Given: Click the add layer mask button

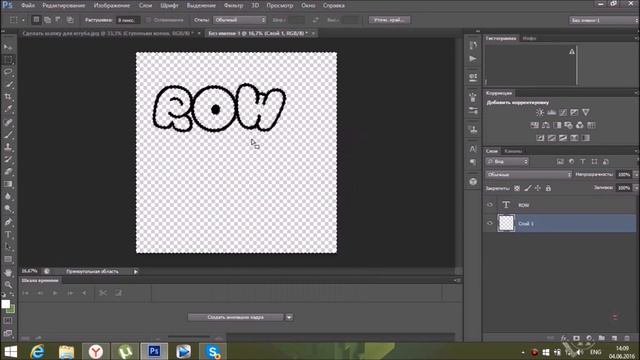Looking at the screenshot, I should pyautogui.click(x=576, y=338).
